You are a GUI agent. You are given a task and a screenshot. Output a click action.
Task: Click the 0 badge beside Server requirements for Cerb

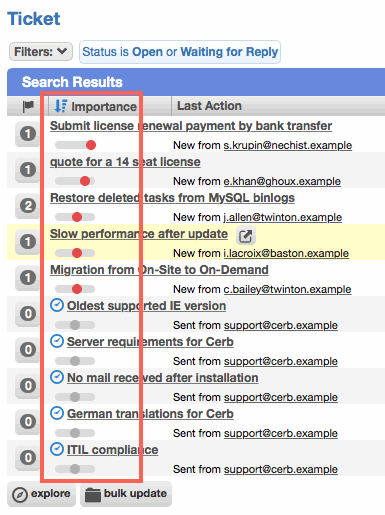tap(28, 350)
